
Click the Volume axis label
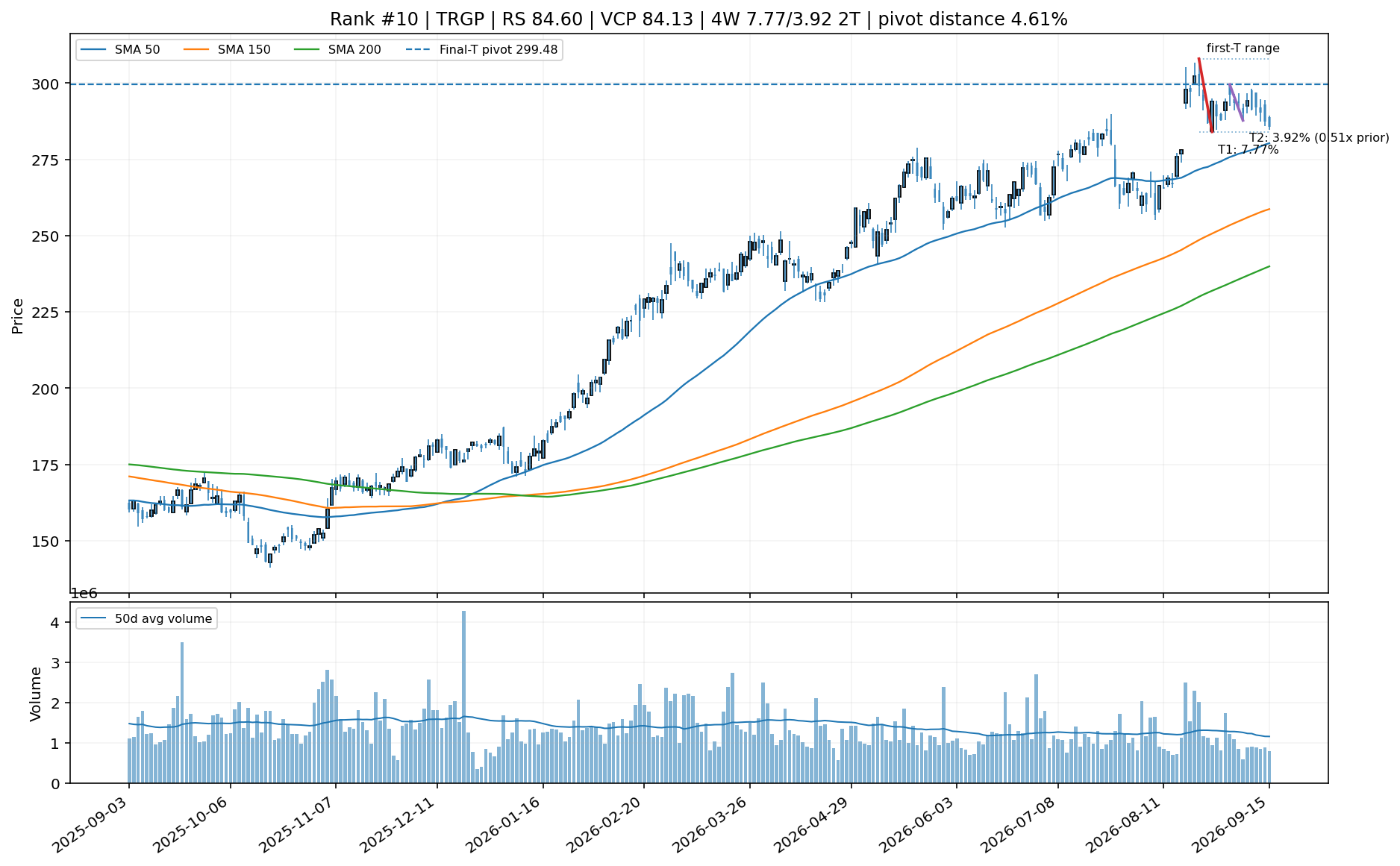pos(35,694)
